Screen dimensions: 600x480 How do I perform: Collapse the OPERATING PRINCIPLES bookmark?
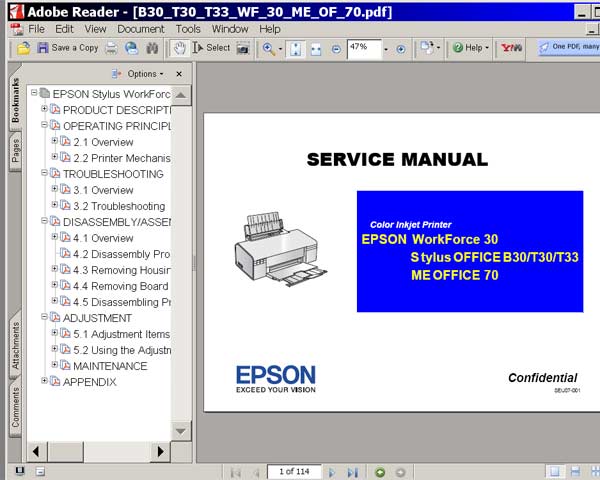(x=44, y=125)
